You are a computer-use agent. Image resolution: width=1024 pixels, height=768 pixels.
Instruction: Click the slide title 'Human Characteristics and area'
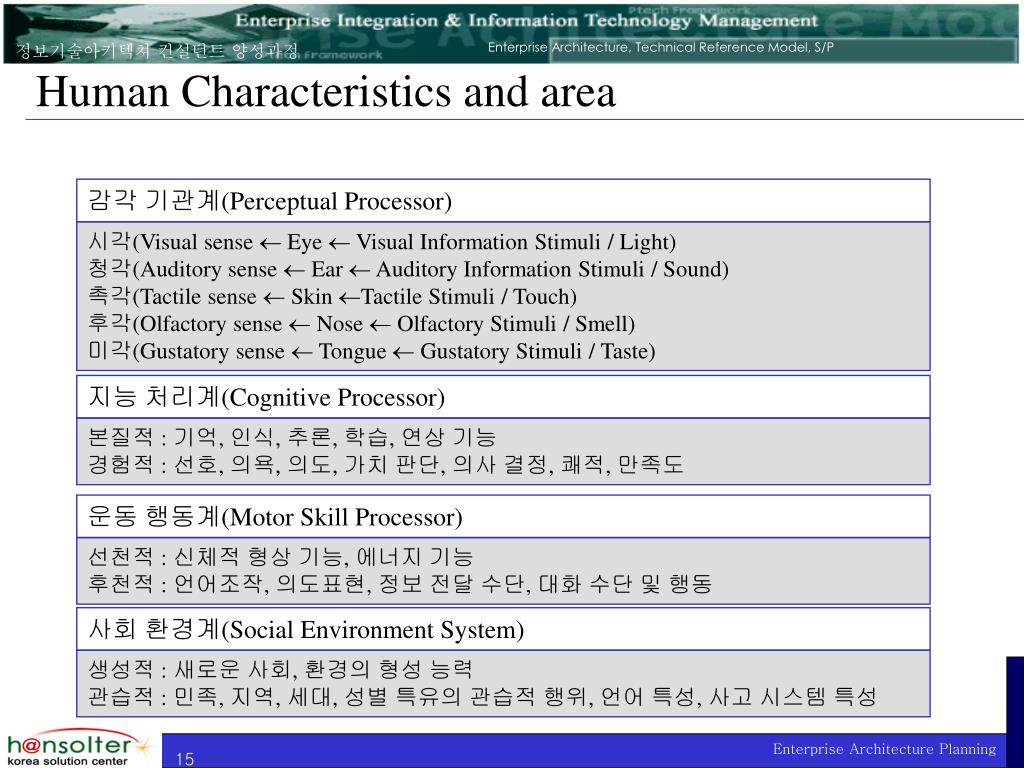(x=326, y=92)
